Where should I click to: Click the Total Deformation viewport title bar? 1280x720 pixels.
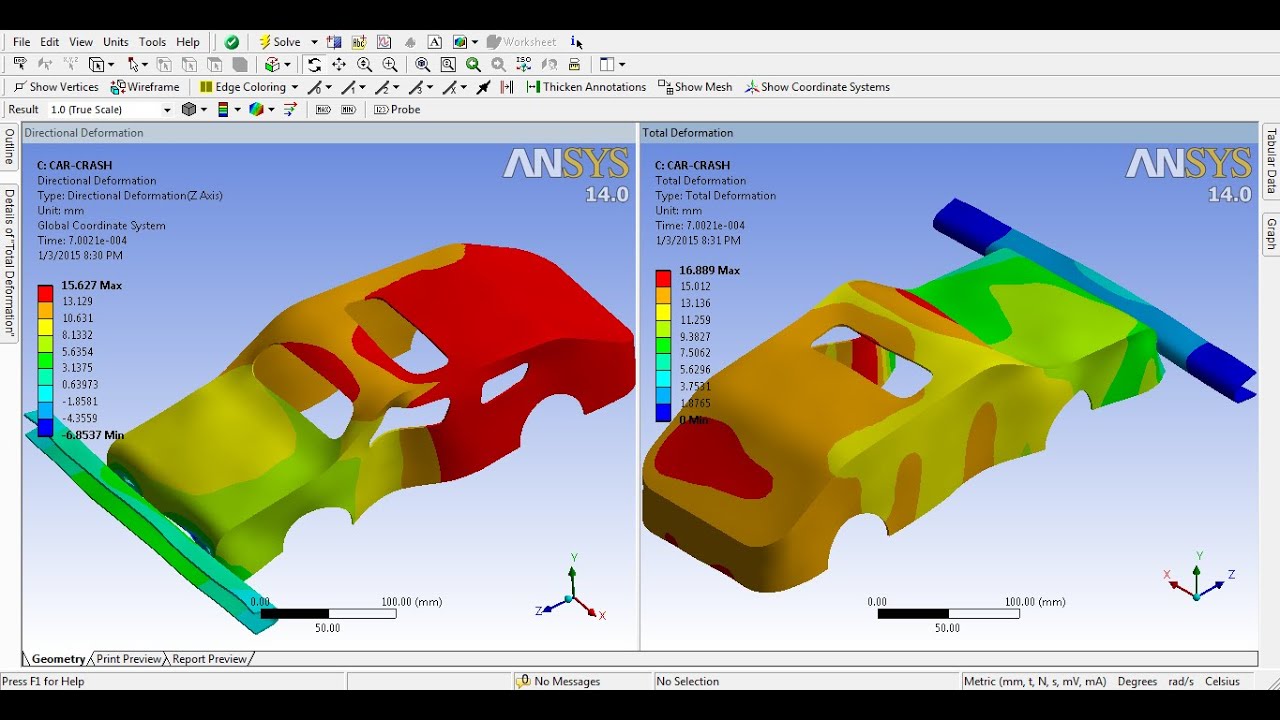click(x=948, y=132)
